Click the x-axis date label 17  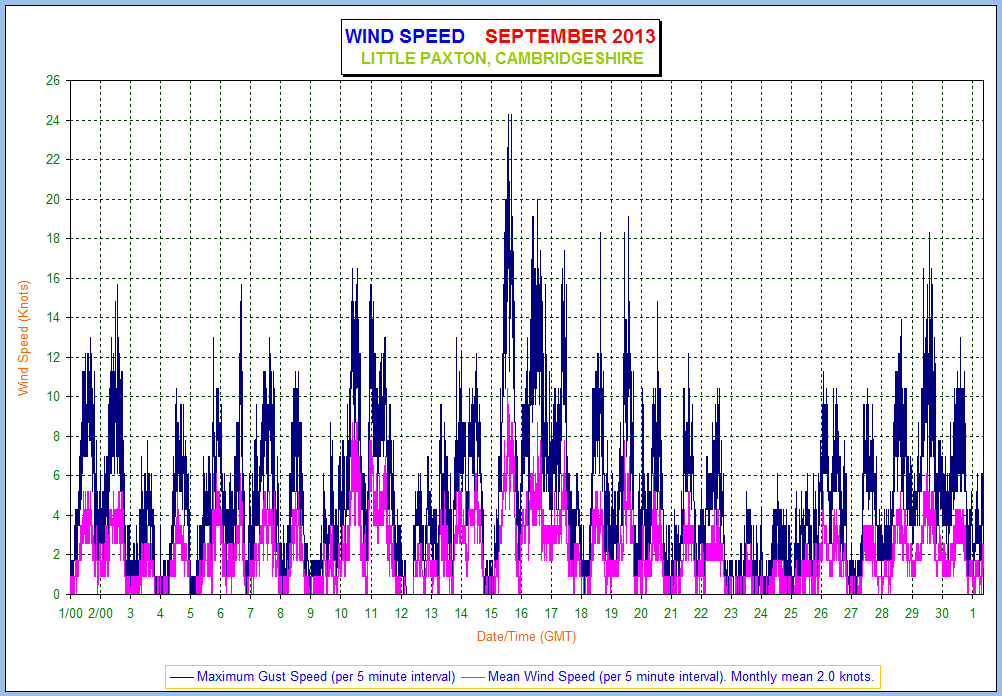pyautogui.click(x=551, y=614)
